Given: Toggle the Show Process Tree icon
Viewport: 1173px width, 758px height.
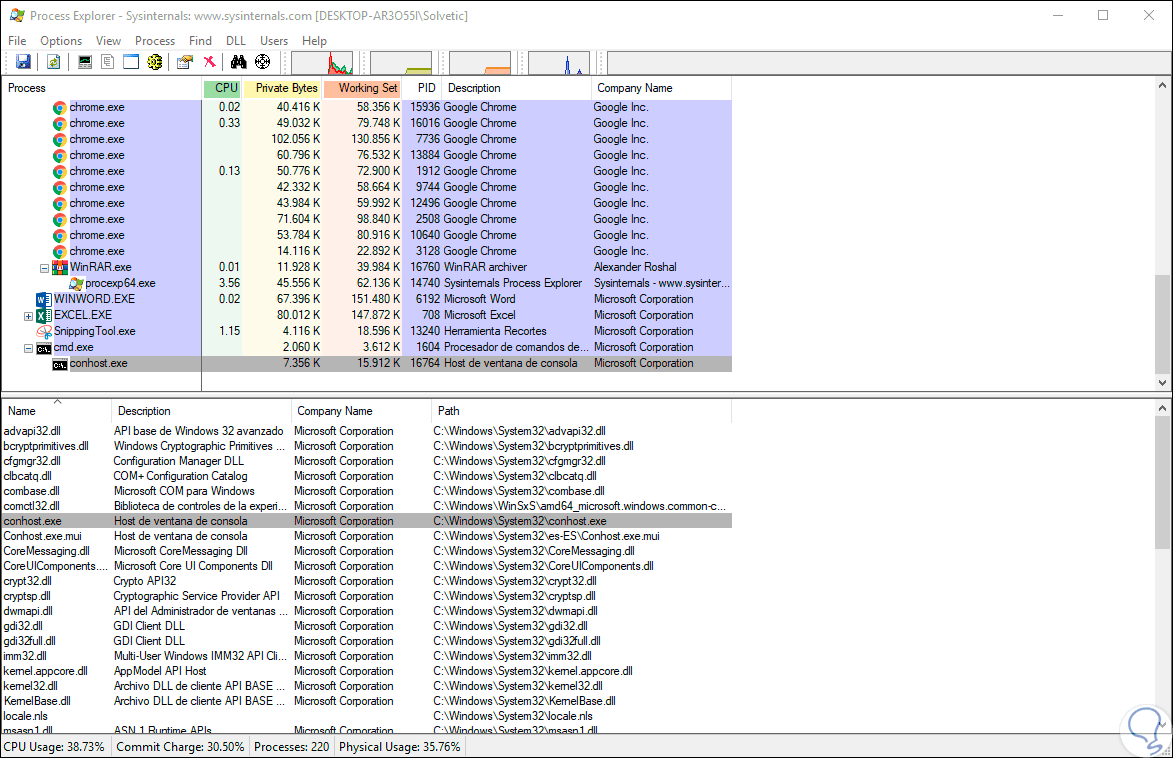Looking at the screenshot, I should pos(108,62).
